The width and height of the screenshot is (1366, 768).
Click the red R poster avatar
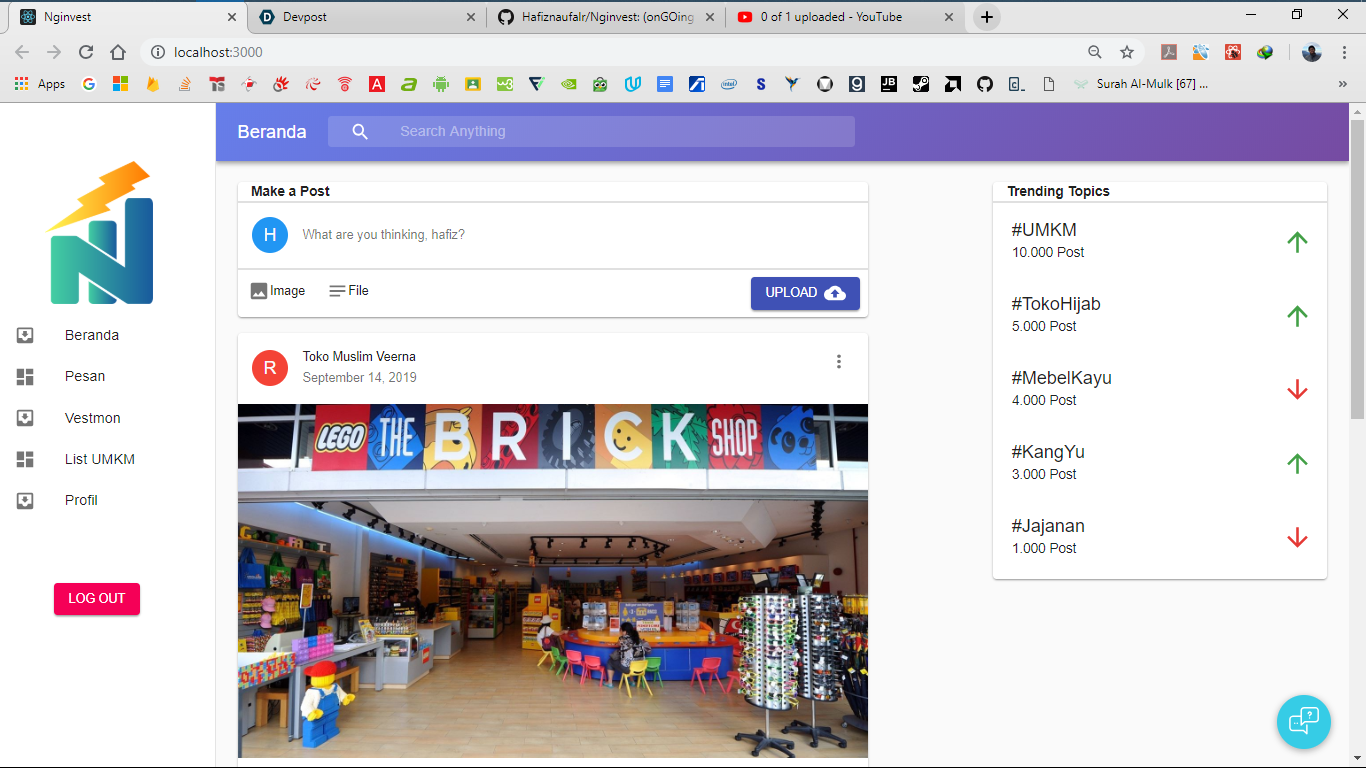coord(269,367)
